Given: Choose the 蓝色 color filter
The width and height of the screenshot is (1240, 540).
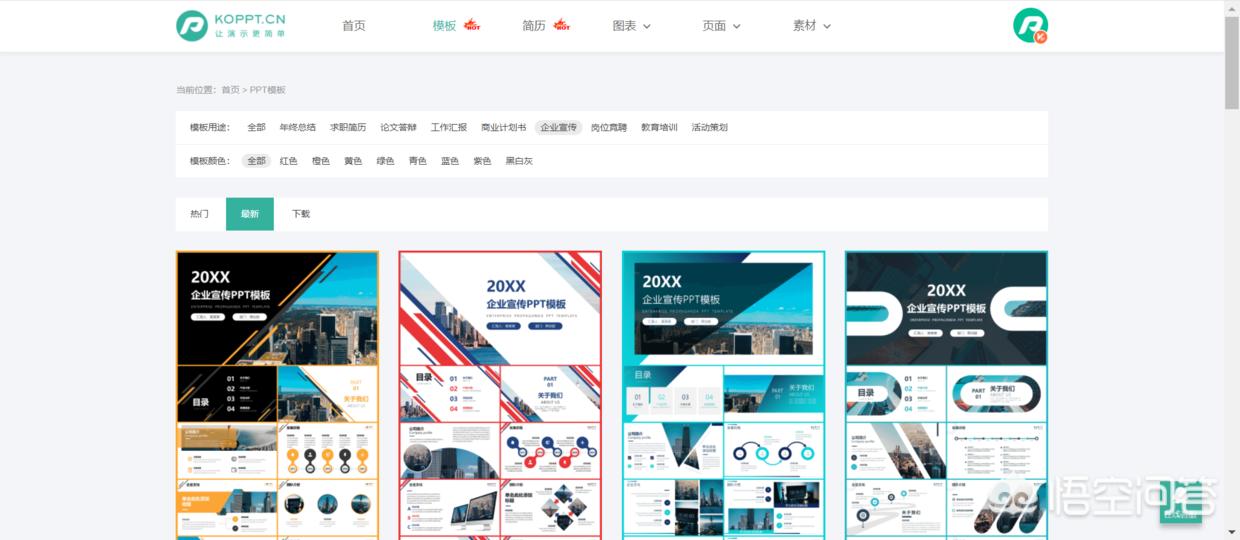Looking at the screenshot, I should click(450, 161).
